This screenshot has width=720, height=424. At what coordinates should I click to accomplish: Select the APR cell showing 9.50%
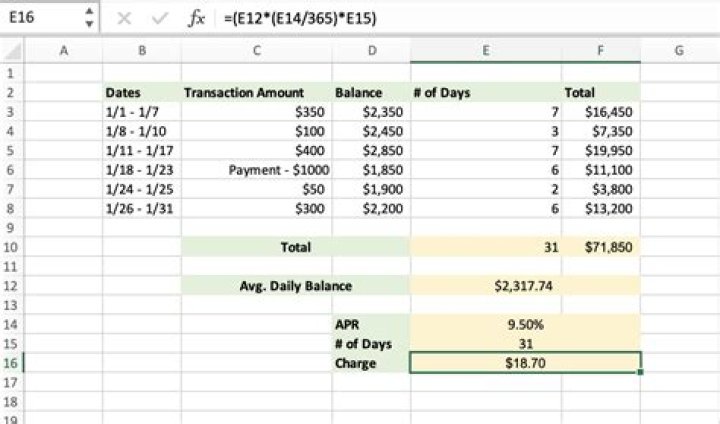(x=523, y=325)
